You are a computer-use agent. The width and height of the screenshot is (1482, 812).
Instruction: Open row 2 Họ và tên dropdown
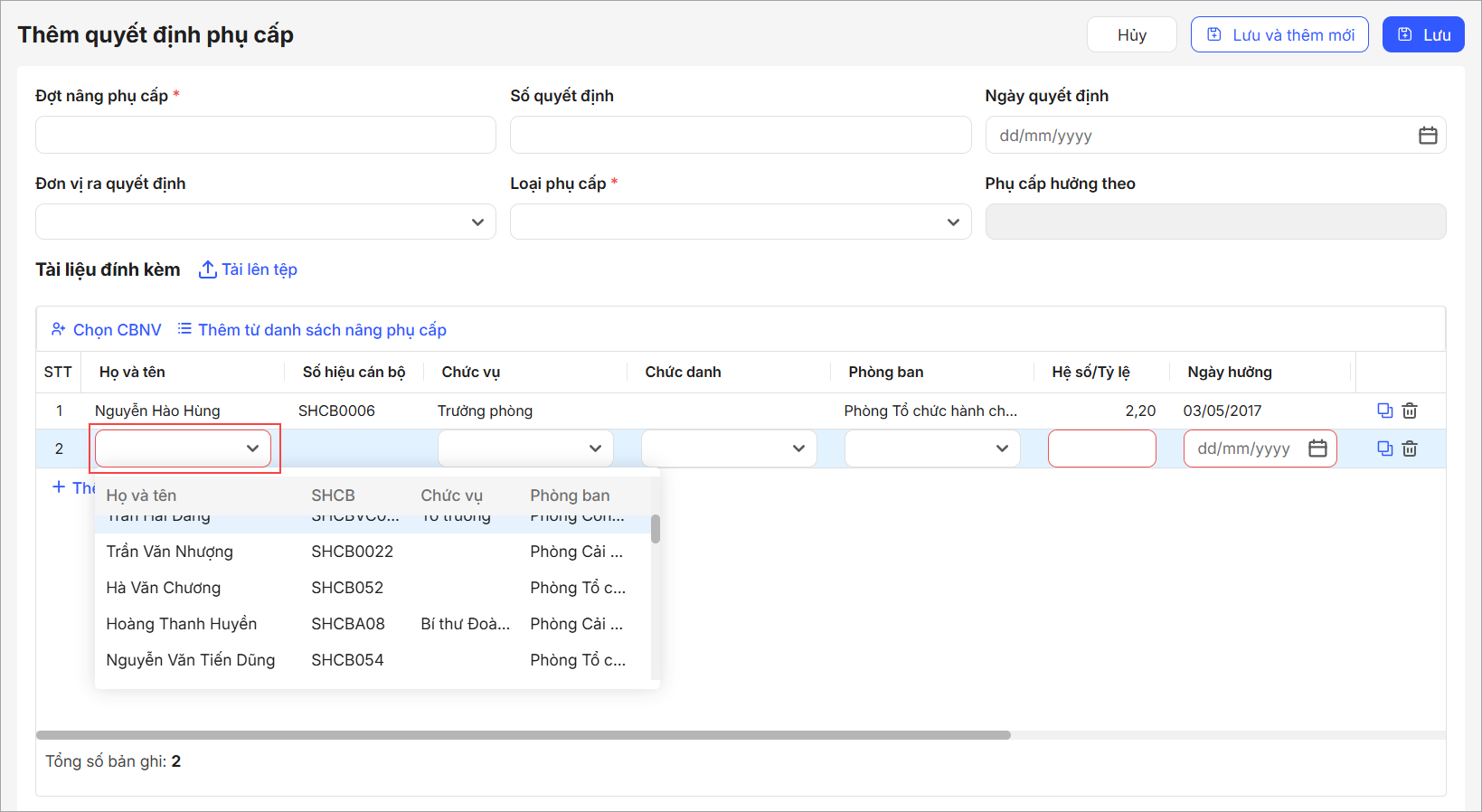click(x=184, y=448)
